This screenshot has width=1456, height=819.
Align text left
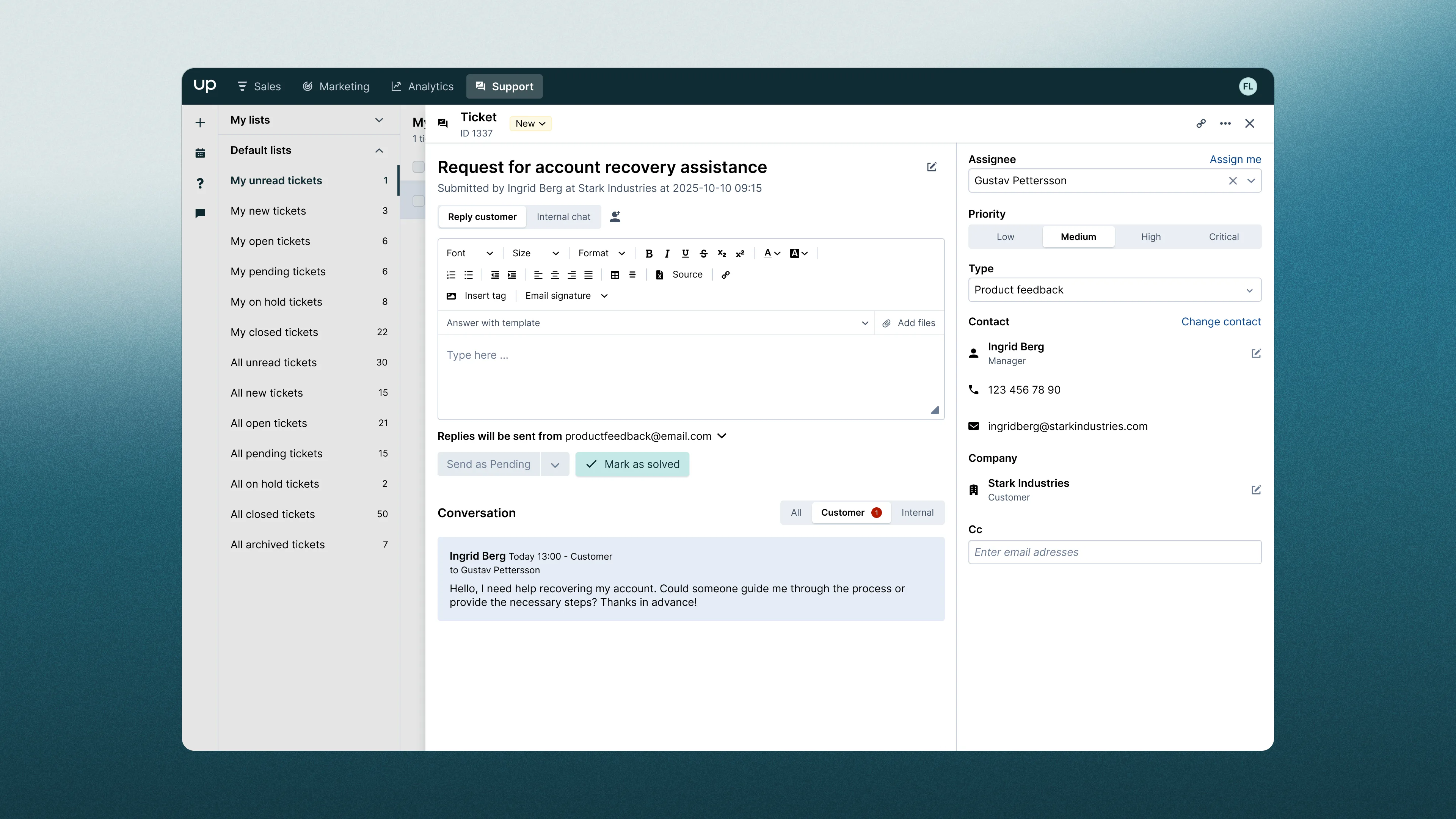click(x=538, y=275)
